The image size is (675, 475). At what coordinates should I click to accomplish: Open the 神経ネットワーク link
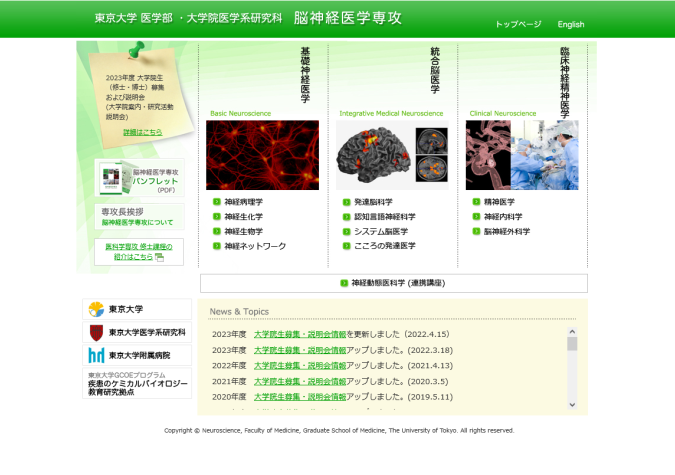(255, 246)
